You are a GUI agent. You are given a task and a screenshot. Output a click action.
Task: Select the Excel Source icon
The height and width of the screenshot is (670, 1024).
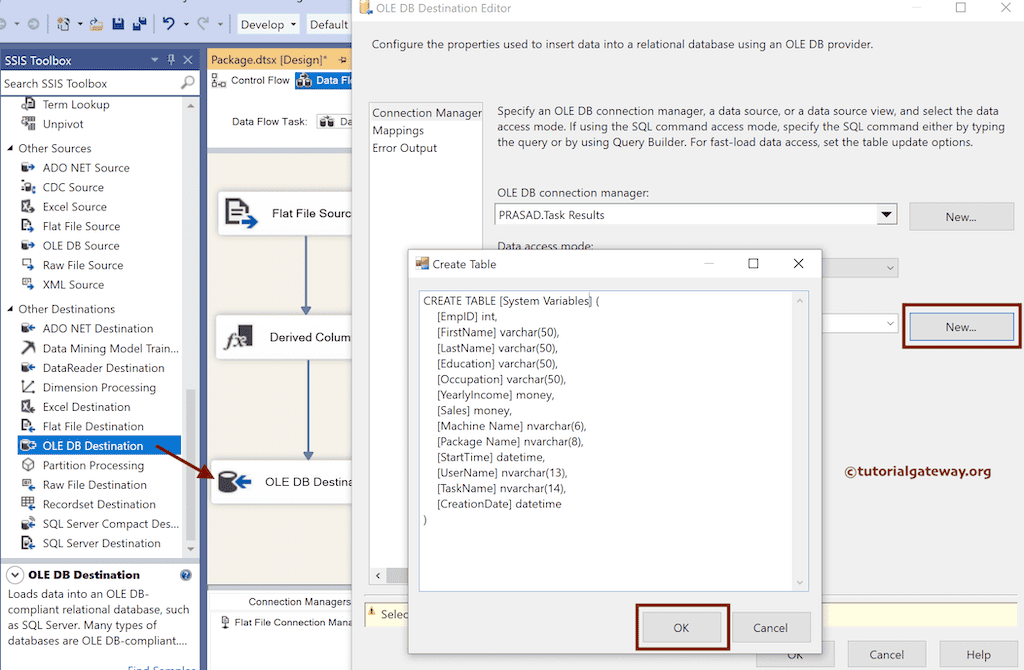28,206
